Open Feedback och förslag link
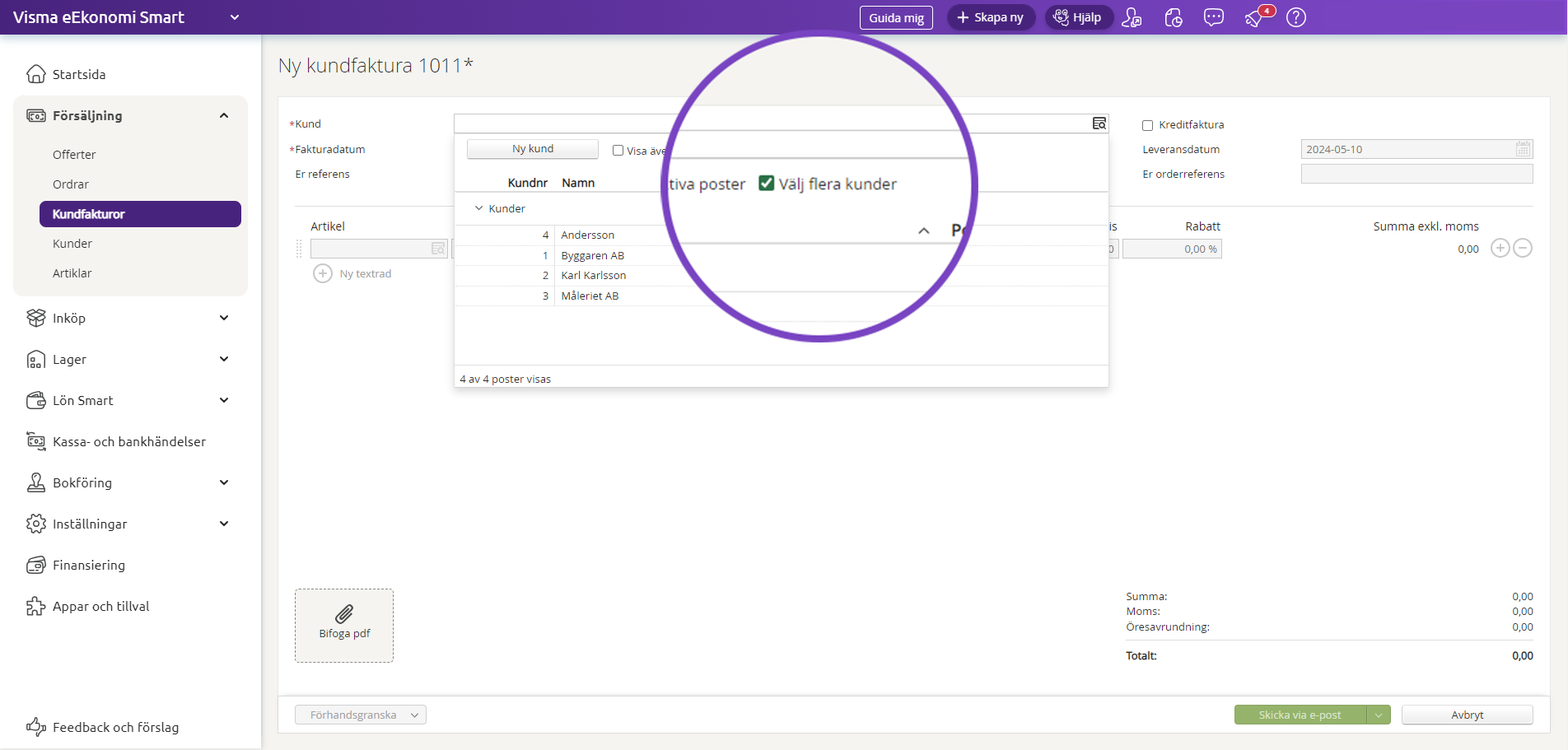The width and height of the screenshot is (1568, 750). click(115, 727)
